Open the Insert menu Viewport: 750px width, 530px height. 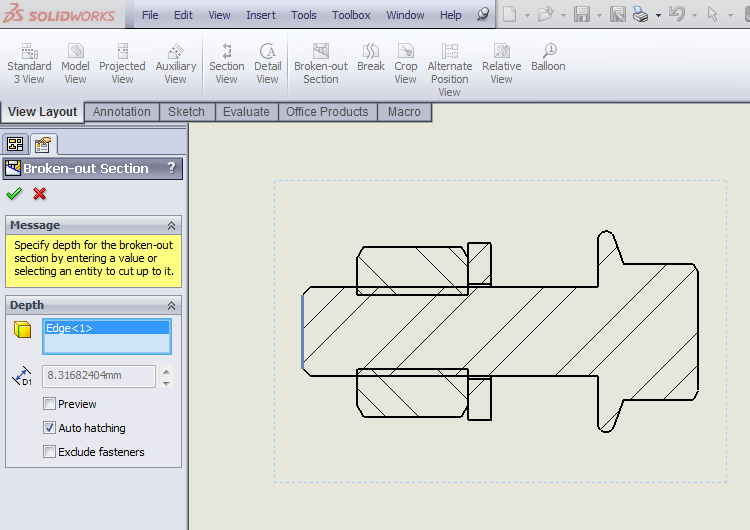pos(261,15)
